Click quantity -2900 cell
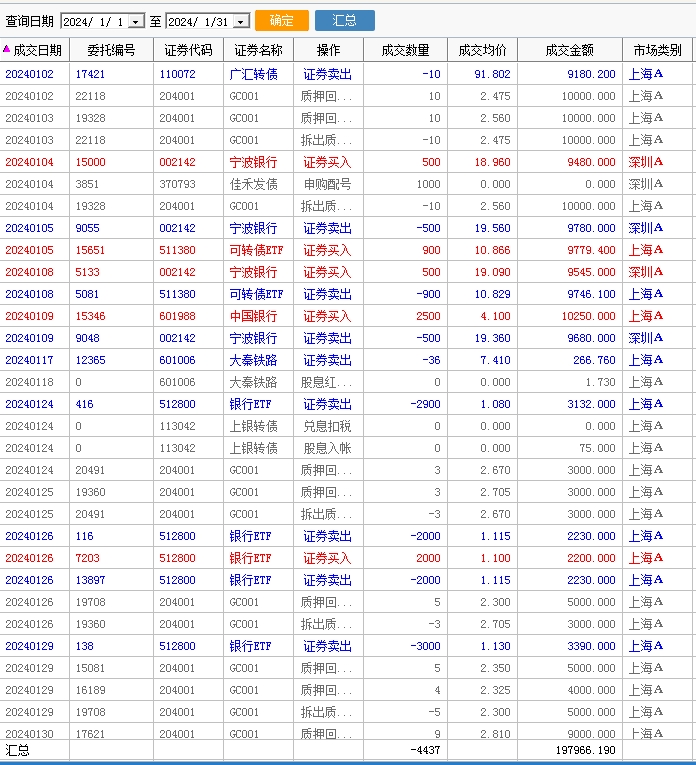This screenshot has height=765, width=696. pos(425,404)
